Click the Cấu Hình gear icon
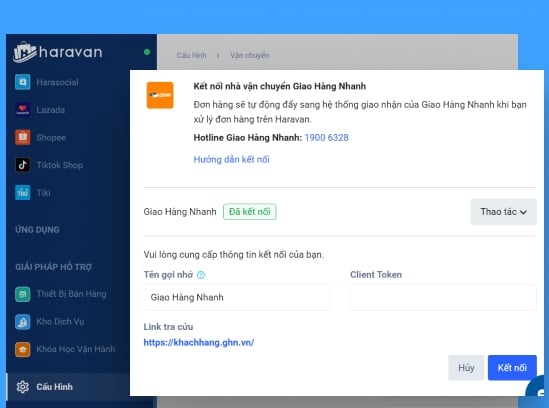This screenshot has width=549, height=408. [23, 387]
